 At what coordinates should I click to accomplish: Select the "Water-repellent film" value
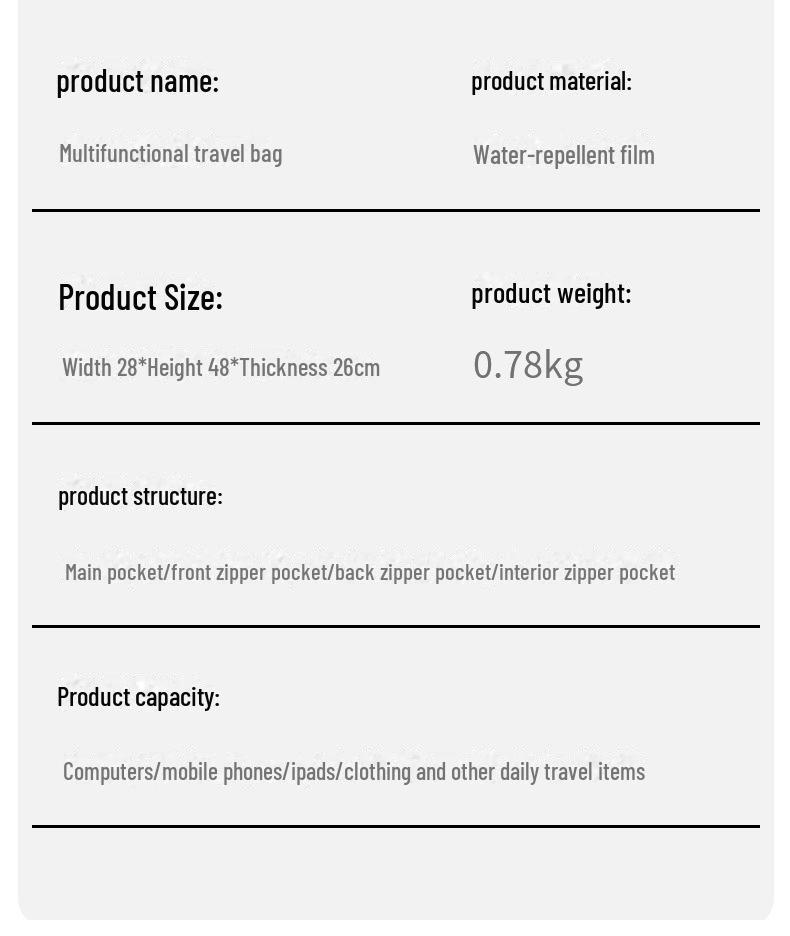tap(563, 155)
